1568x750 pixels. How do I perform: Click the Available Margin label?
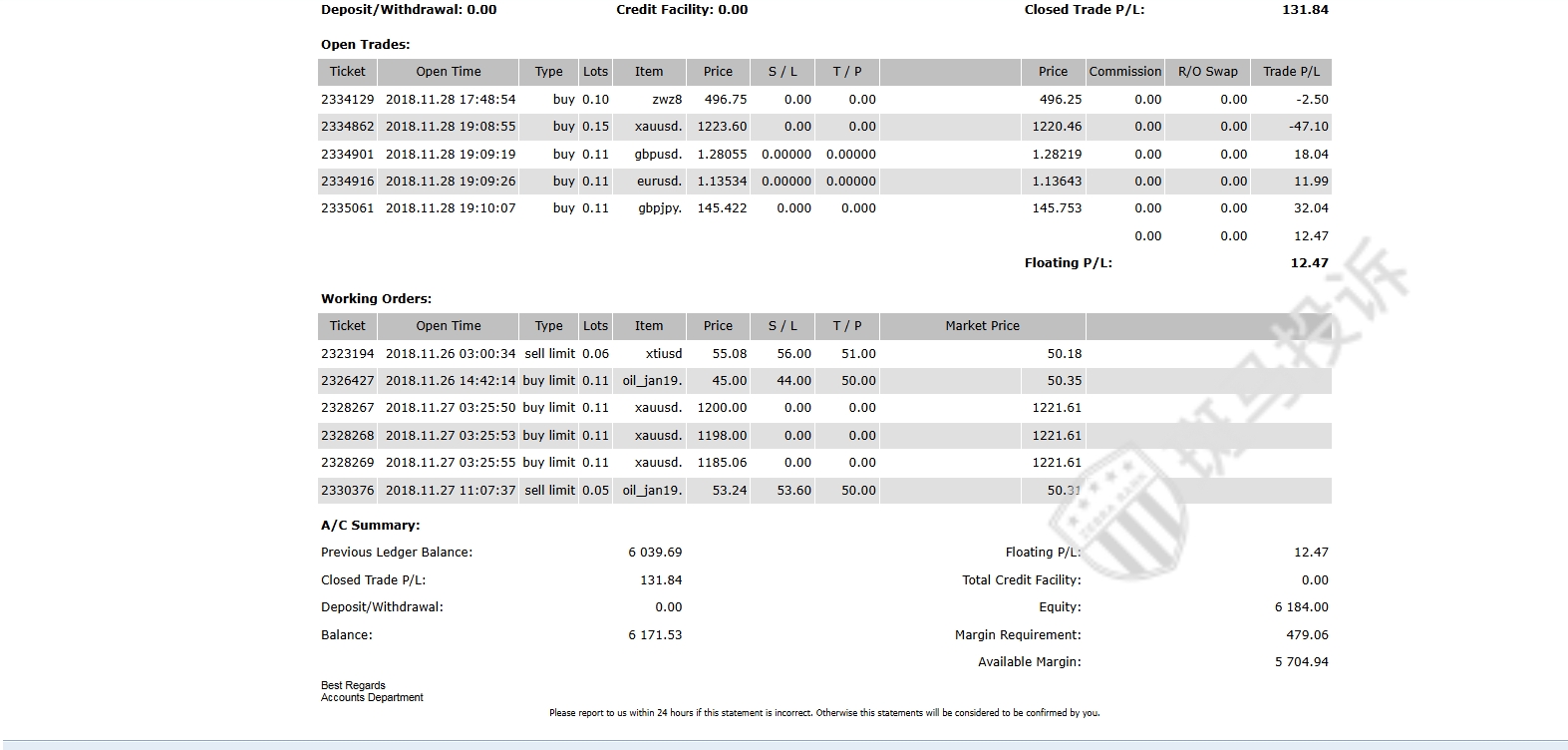tap(1030, 662)
